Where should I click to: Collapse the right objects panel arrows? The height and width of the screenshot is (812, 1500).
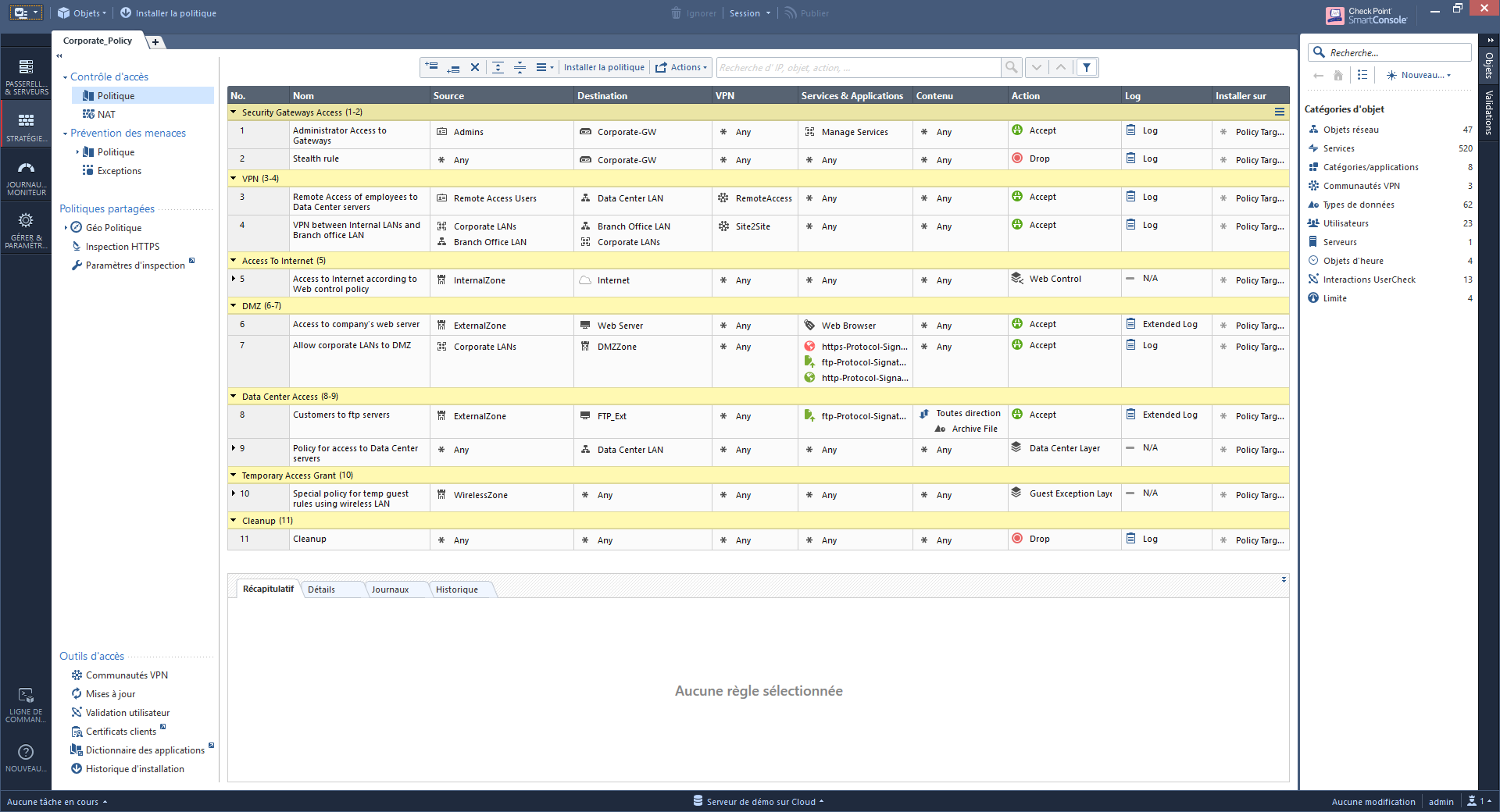[x=1491, y=40]
